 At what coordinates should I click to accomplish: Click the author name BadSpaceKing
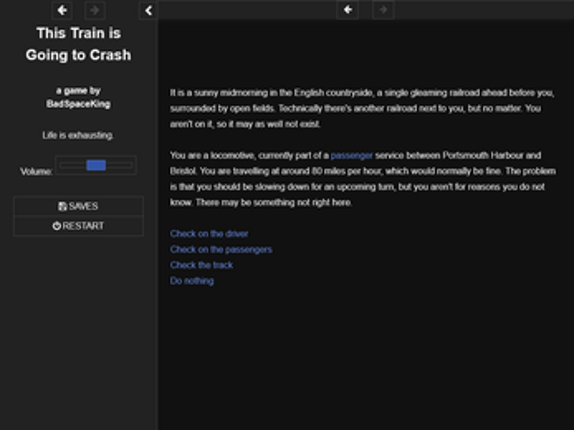(78, 104)
